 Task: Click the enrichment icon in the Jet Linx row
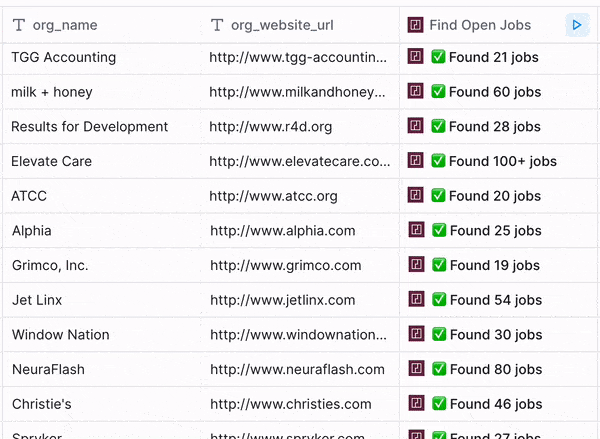[416, 299]
